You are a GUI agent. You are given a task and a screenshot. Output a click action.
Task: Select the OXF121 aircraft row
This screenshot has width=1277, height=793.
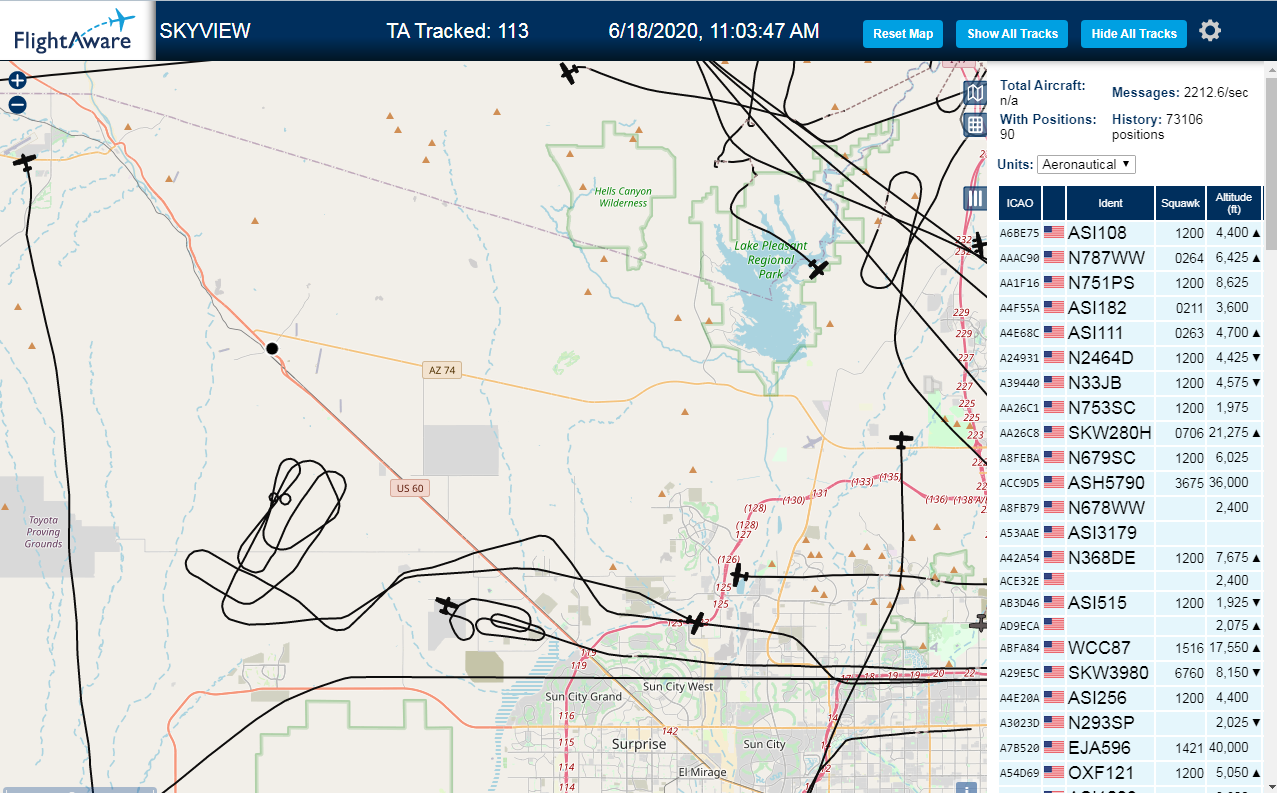tap(1130, 772)
